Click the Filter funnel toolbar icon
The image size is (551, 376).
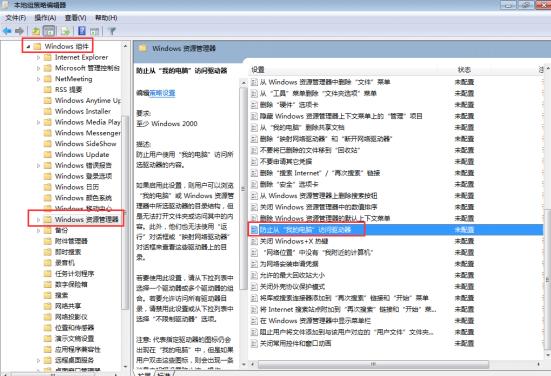click(x=112, y=31)
